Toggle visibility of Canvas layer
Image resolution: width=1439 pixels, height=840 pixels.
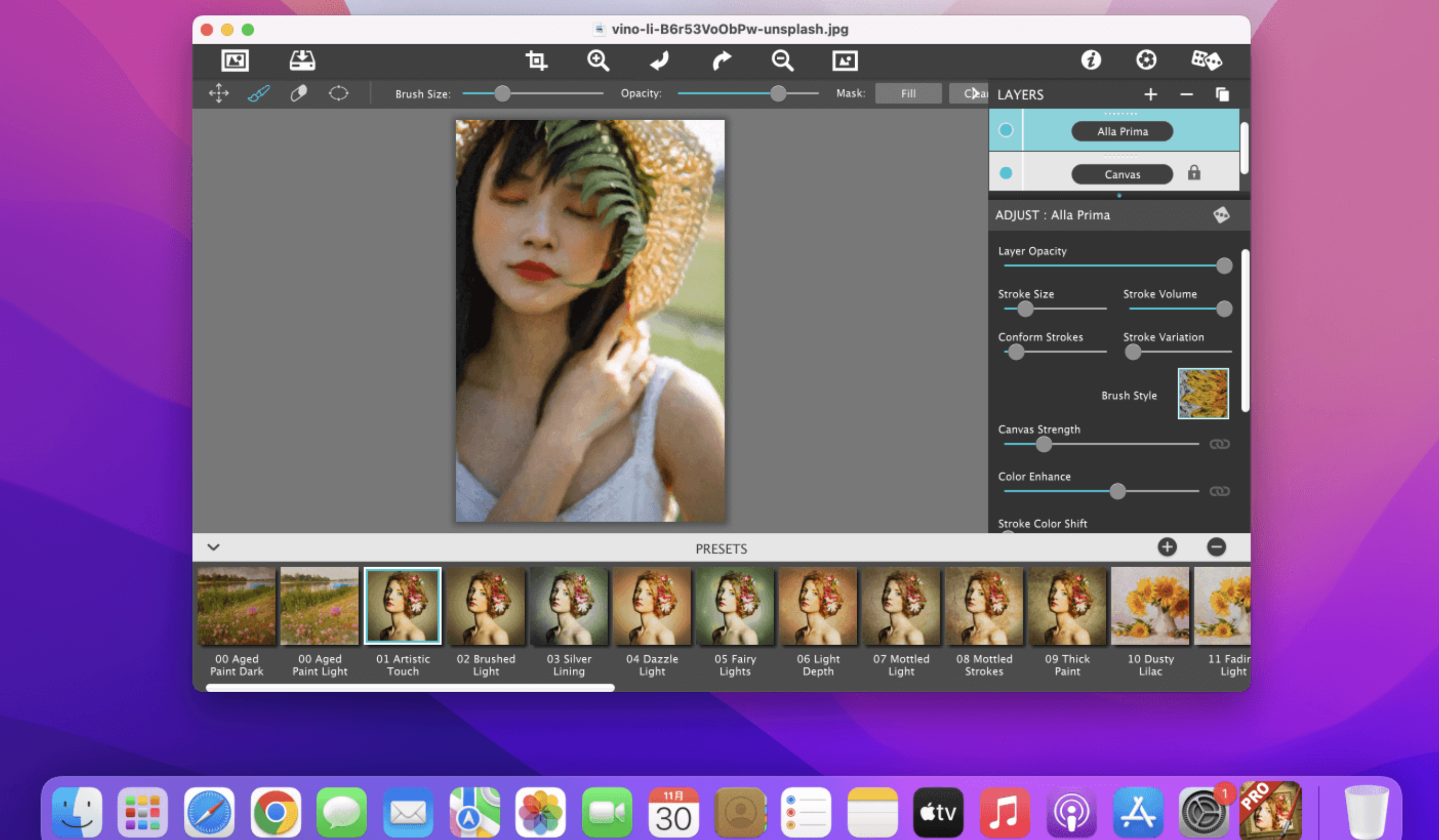tap(1005, 173)
